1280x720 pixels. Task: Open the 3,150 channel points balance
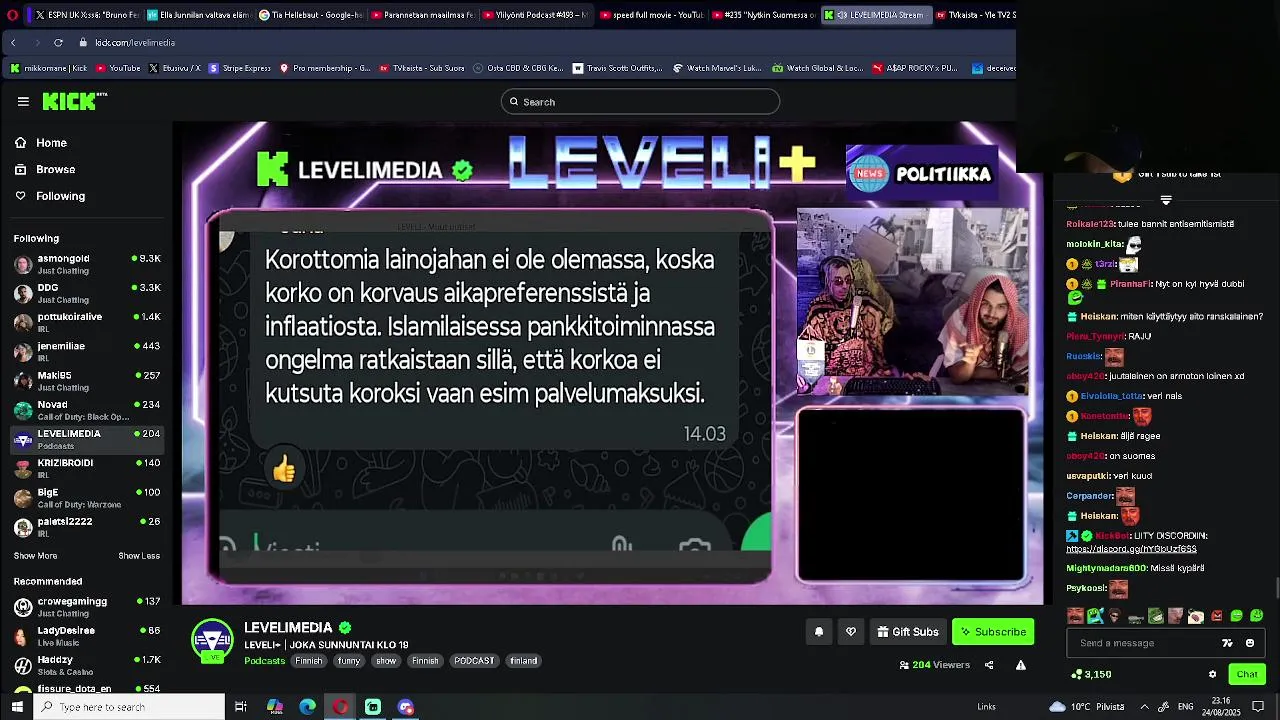pos(1091,674)
